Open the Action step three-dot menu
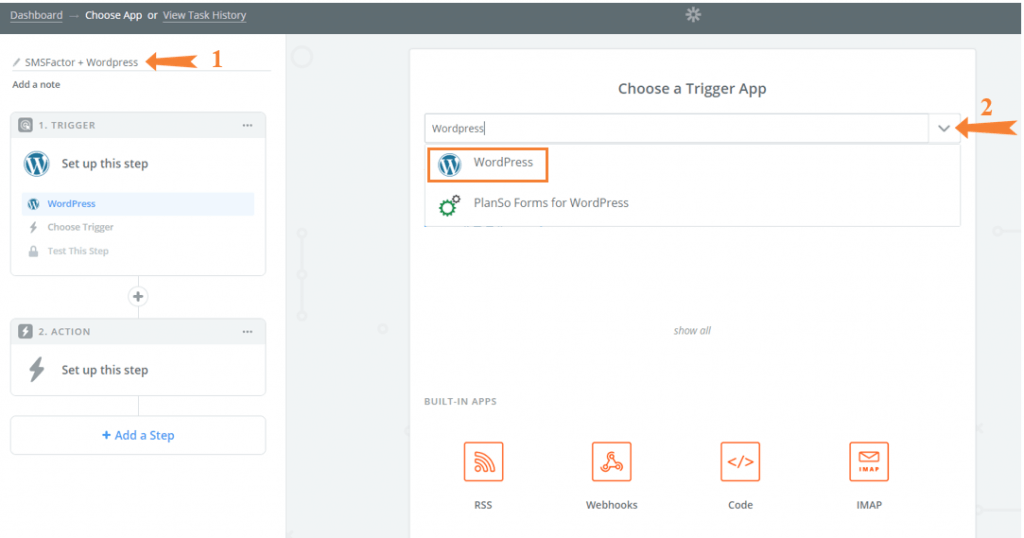This screenshot has width=1024, height=538. [248, 332]
